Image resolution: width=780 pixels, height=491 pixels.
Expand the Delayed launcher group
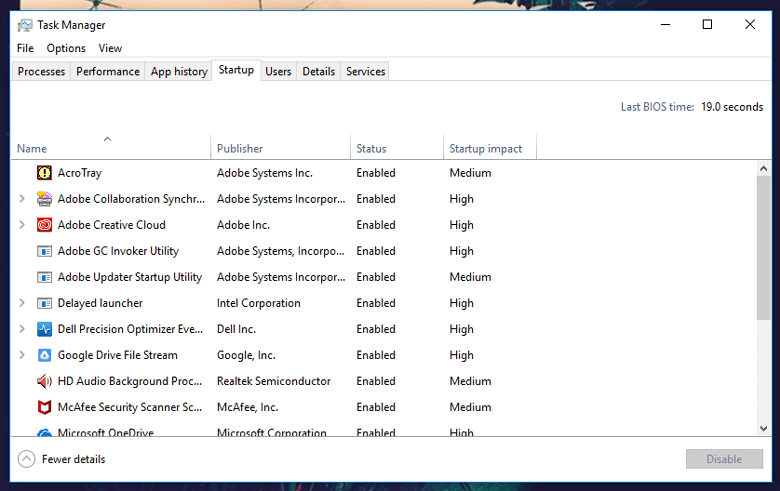(x=22, y=302)
